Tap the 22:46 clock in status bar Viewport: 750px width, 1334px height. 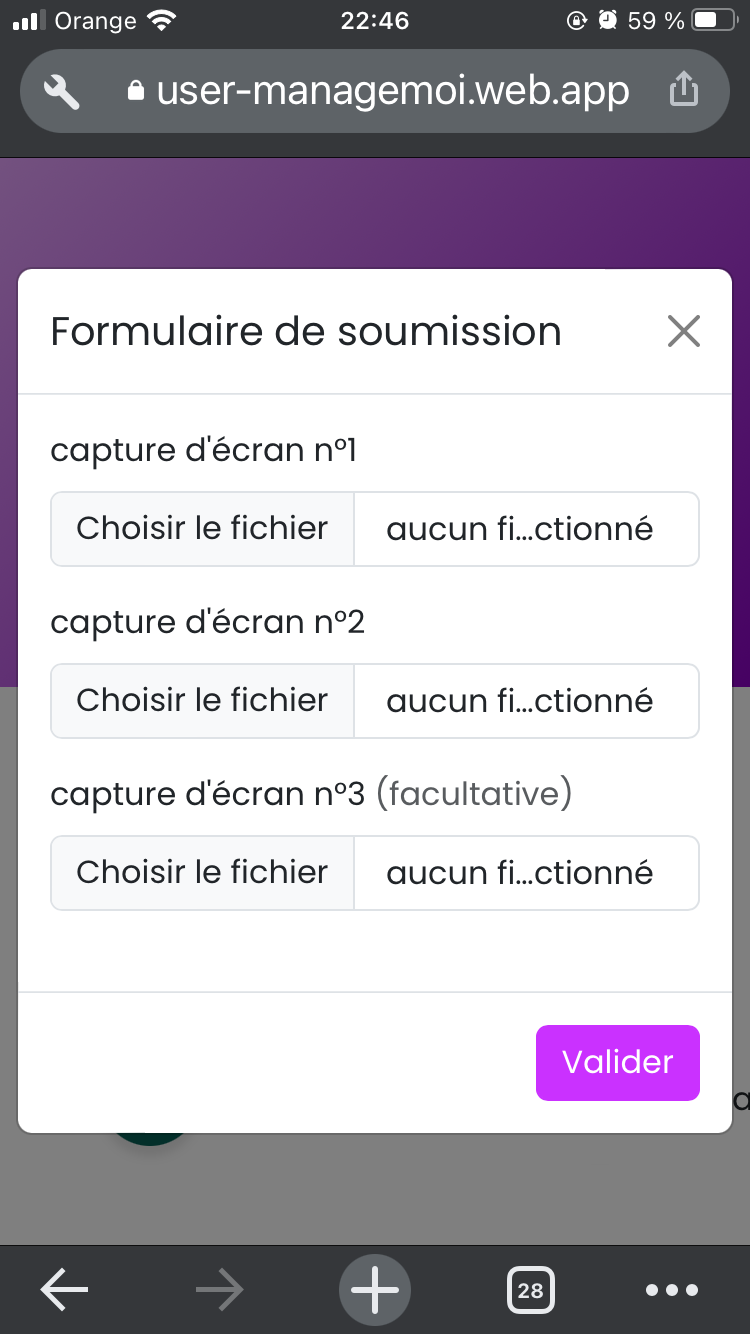coord(375,20)
